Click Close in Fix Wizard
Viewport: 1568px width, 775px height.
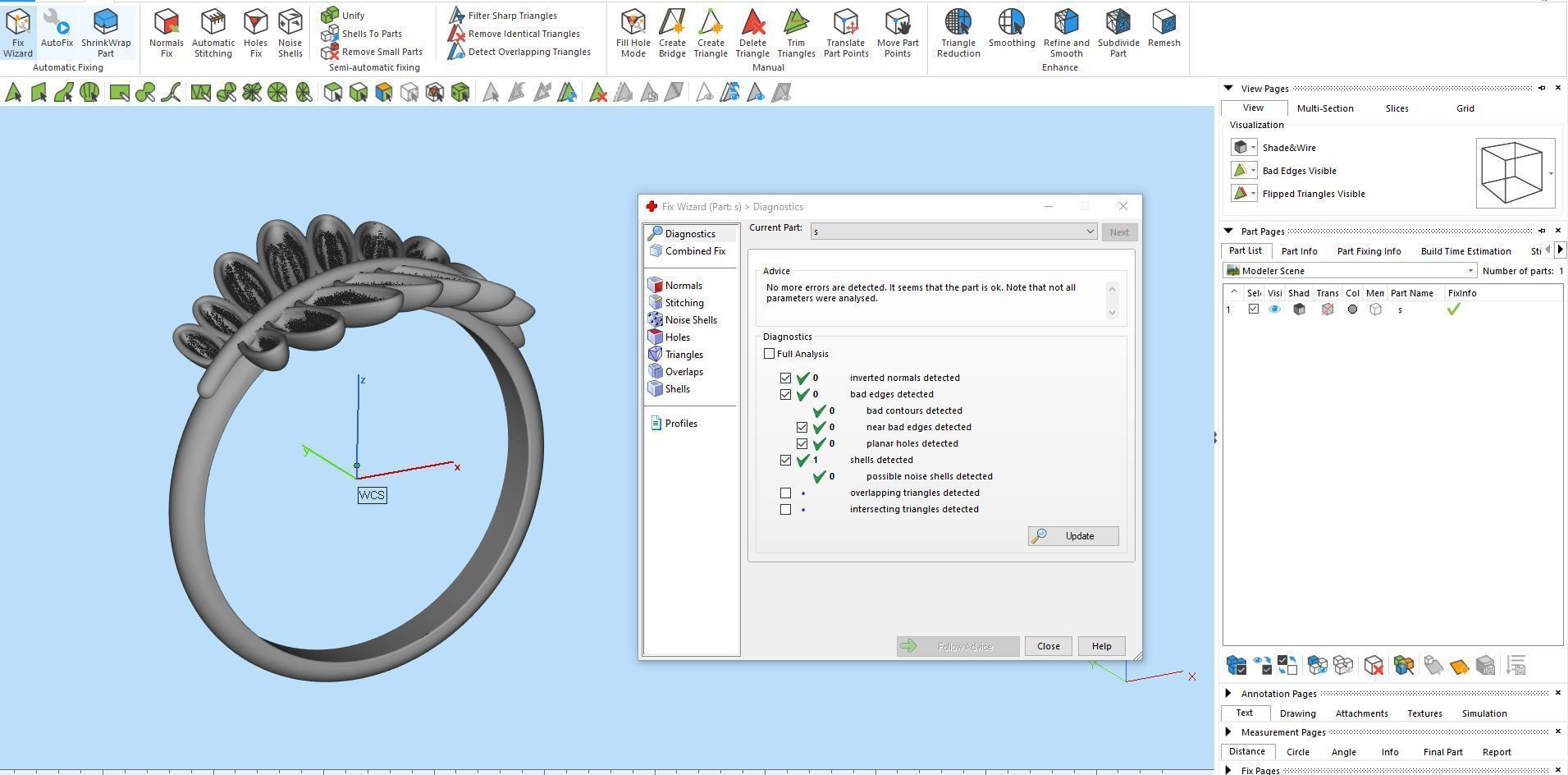pyautogui.click(x=1048, y=646)
